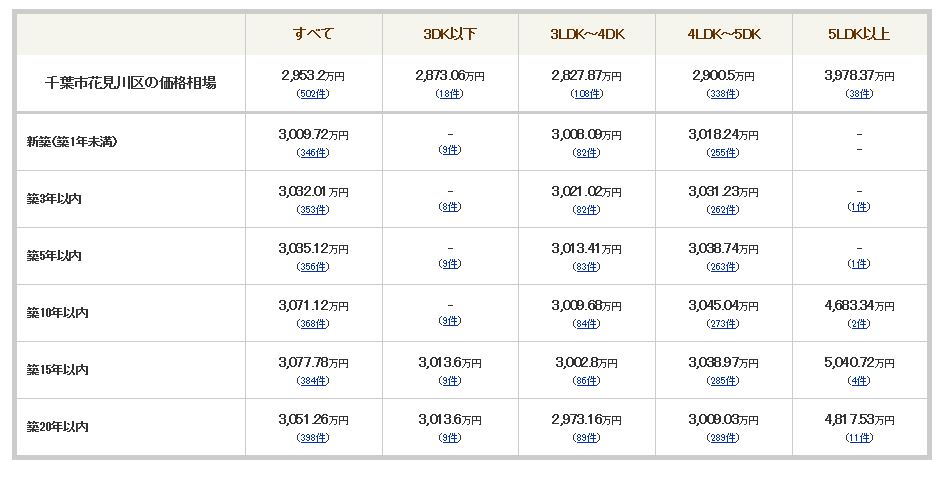The image size is (948, 485).
Task: Click 346件 in the 新築 row
Action: 313,153
